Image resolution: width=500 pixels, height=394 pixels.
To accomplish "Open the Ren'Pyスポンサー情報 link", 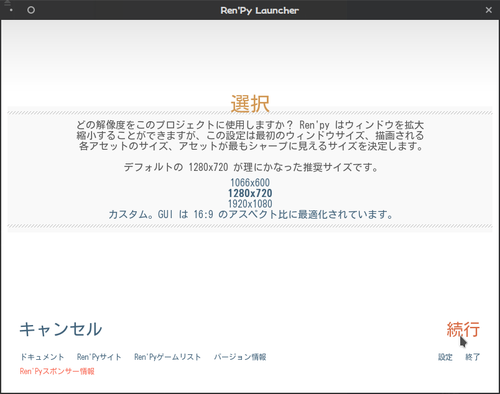I will click(57, 371).
